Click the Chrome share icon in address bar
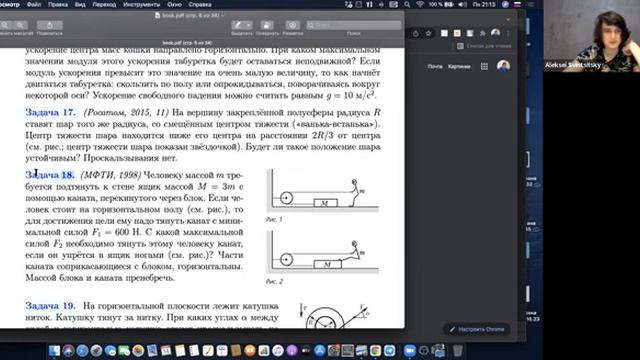 point(416,33)
